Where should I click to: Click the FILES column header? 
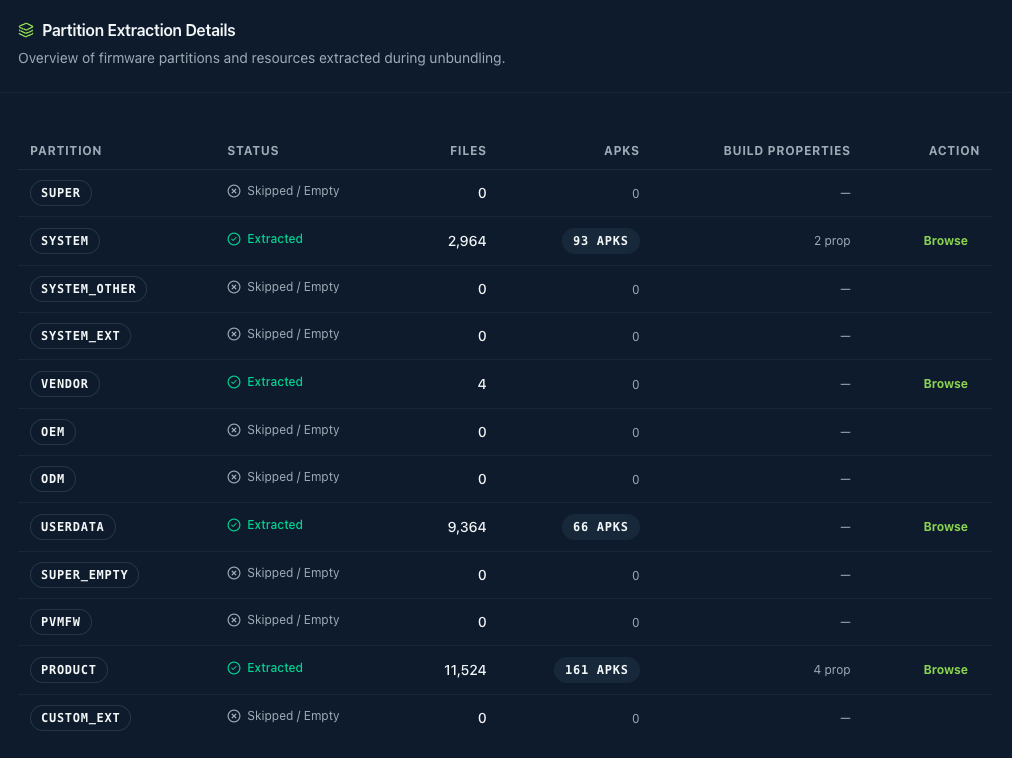coord(468,150)
